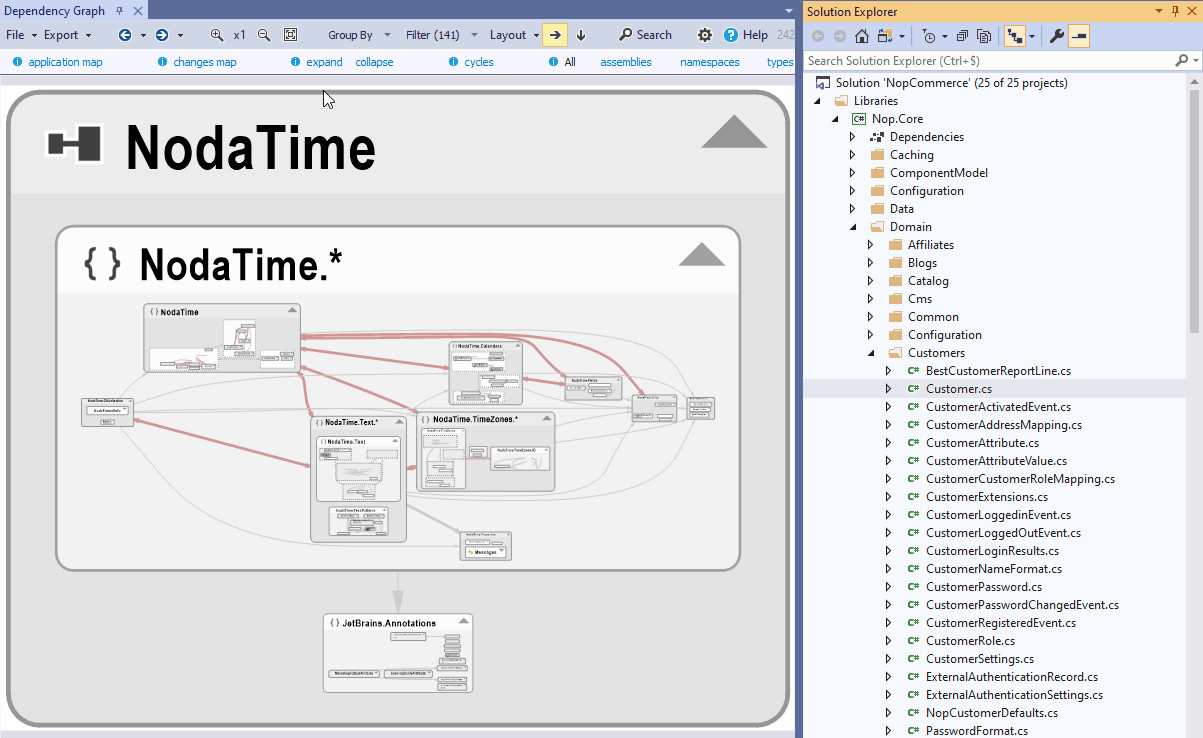Show info for cycles
The image size is (1203, 738).
pyautogui.click(x=454, y=62)
